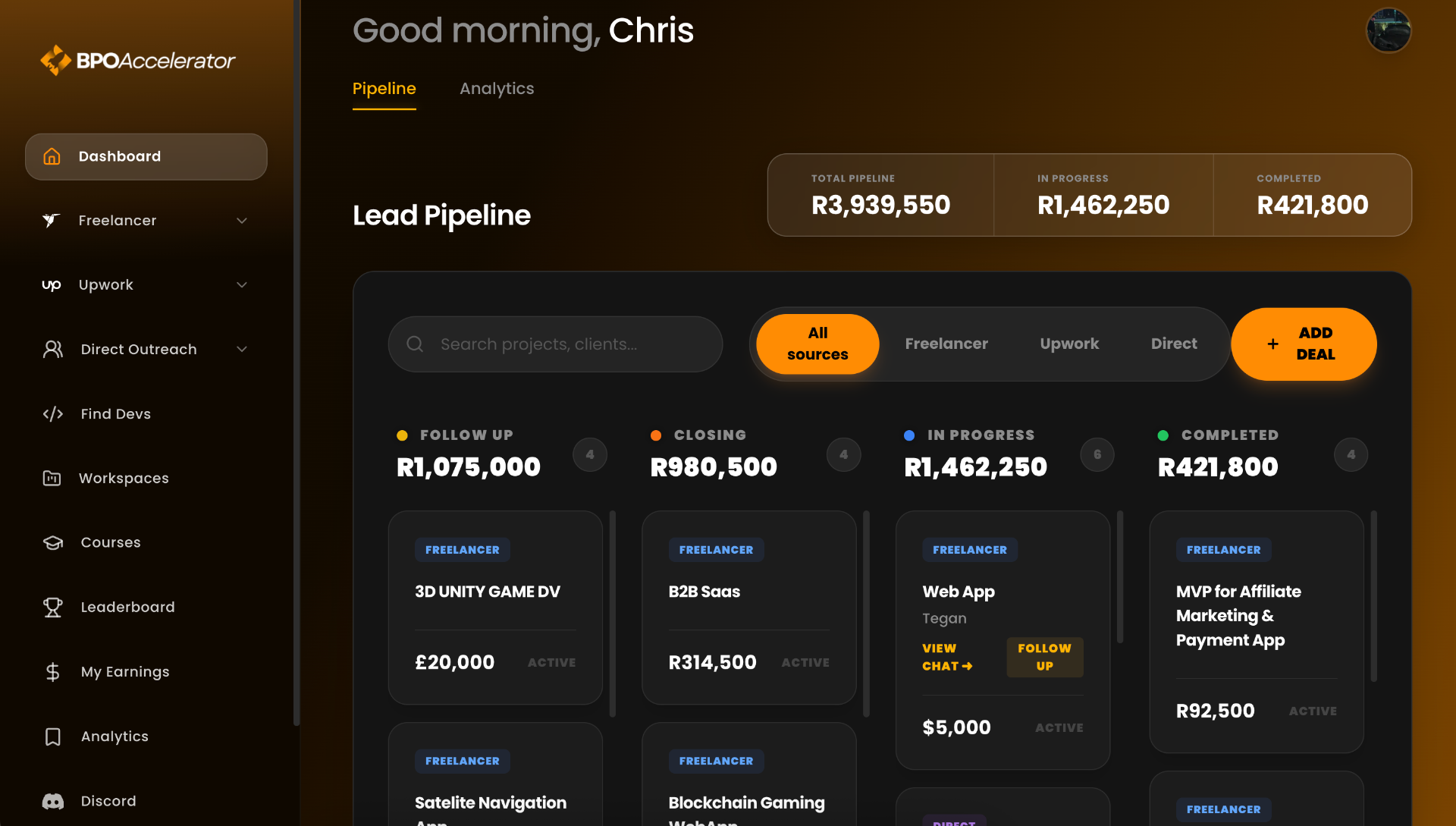Open the user profile avatar
The height and width of the screenshot is (826, 1456).
[x=1388, y=30]
